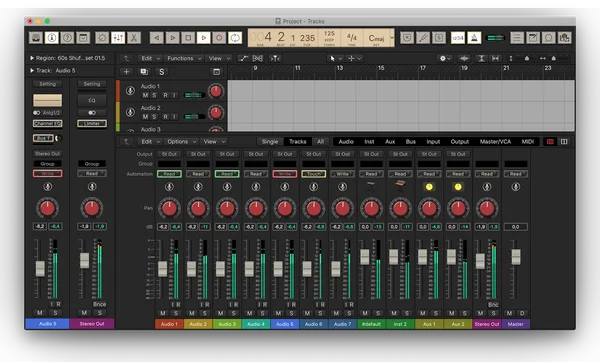Toggle the metronome click button
This screenshot has height=362, width=600.
click(474, 38)
